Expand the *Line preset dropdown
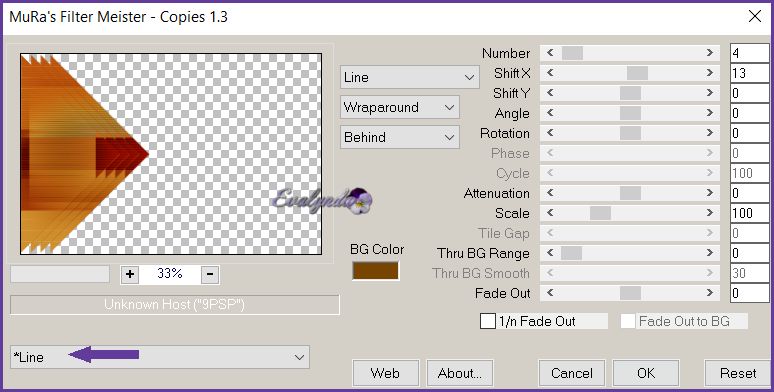 [159, 357]
